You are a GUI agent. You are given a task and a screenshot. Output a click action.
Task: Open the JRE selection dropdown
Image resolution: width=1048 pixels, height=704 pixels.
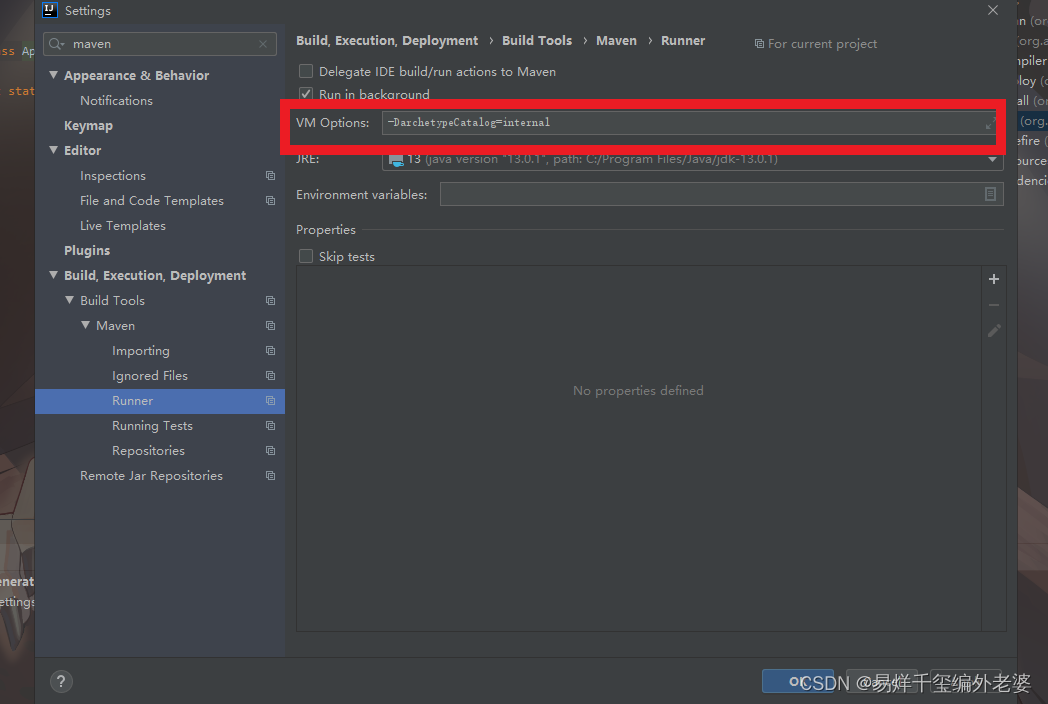pos(993,159)
